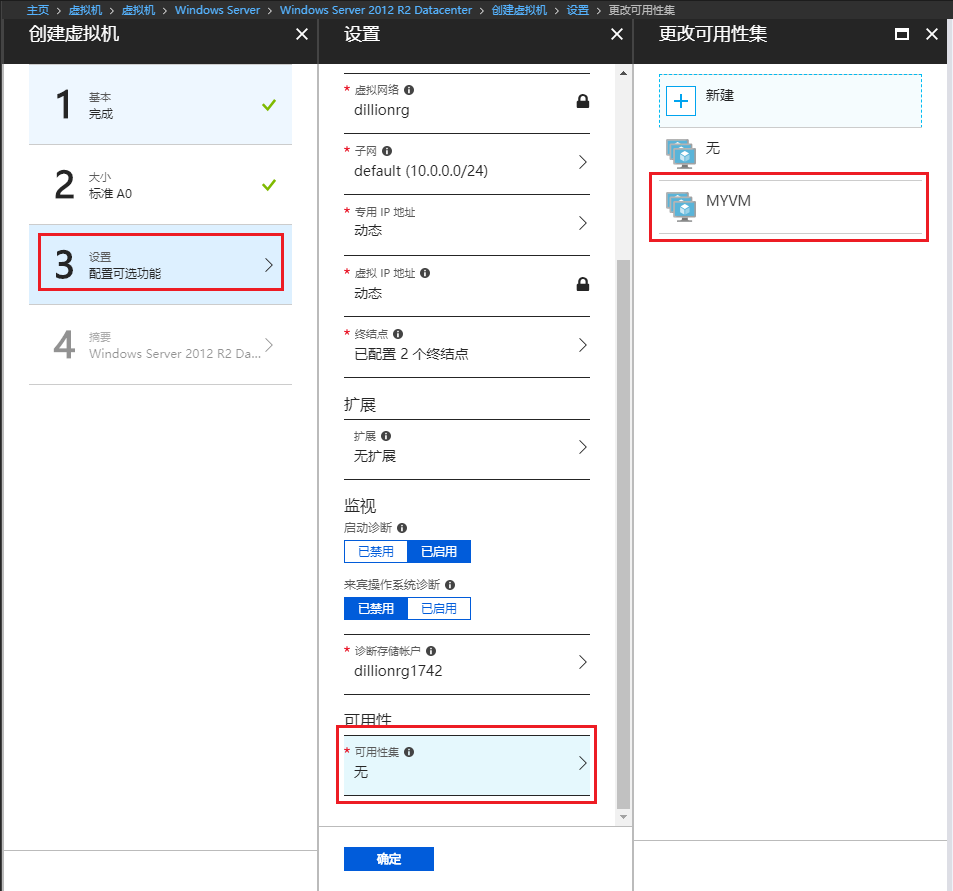Open step 3 设置 配置可选功能
The width and height of the screenshot is (953, 891).
point(160,265)
